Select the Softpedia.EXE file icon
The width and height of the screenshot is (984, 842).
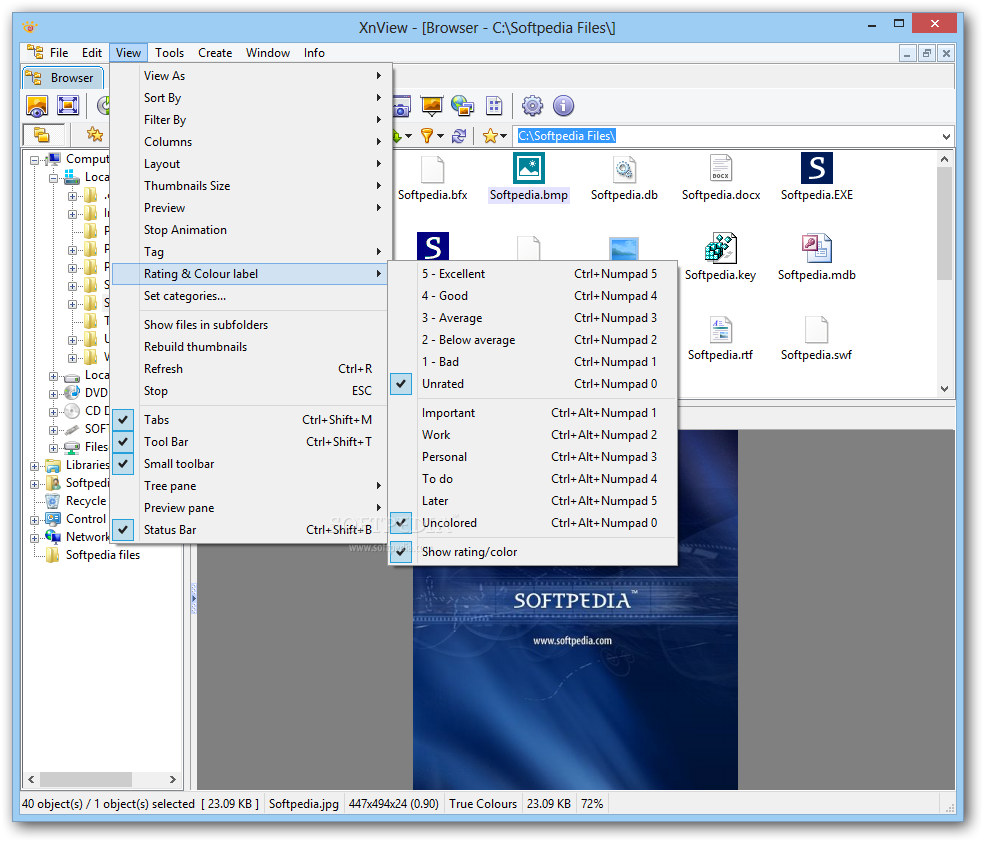816,168
